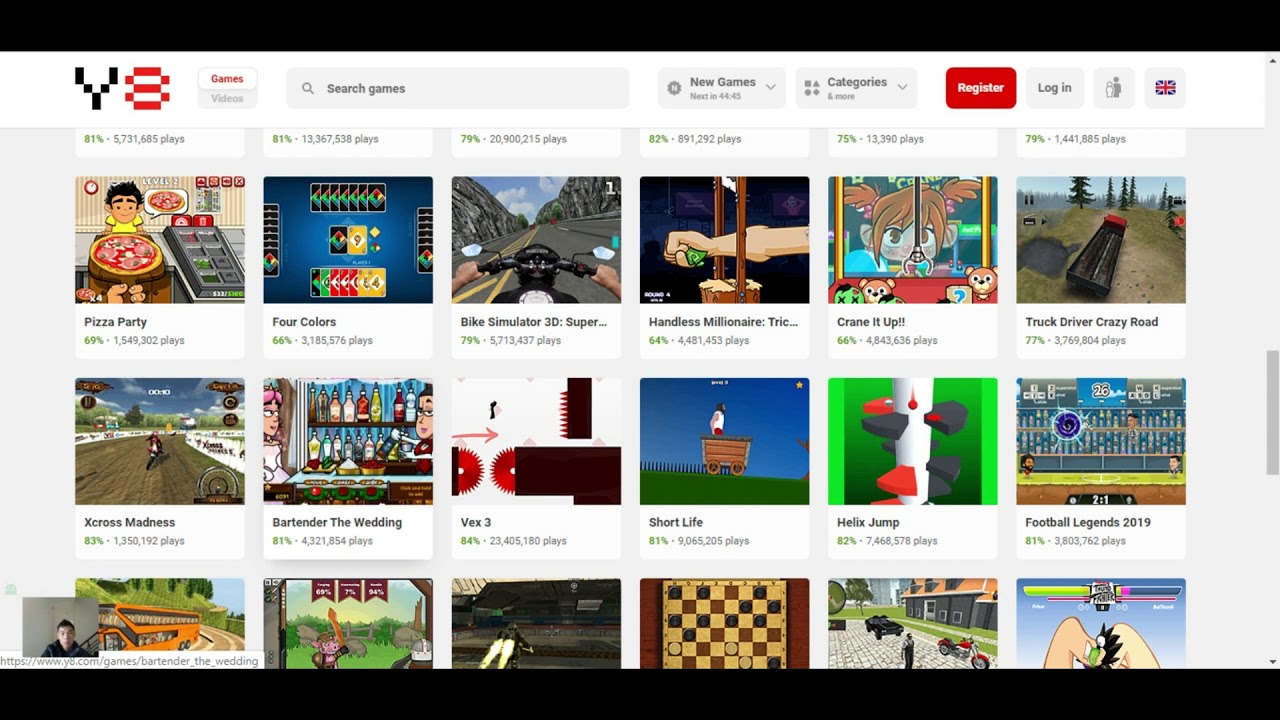
Task: Click the webcam overlay video
Action: click(60, 626)
